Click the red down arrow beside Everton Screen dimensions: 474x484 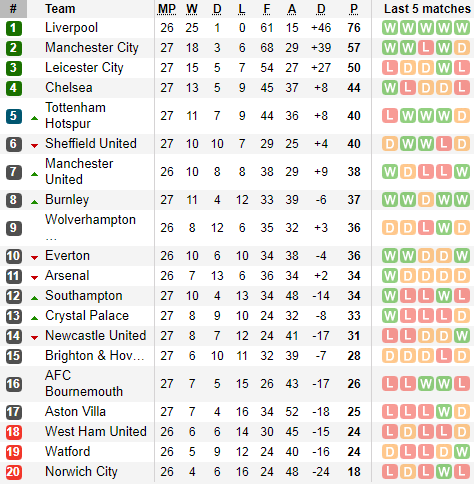tap(34, 257)
